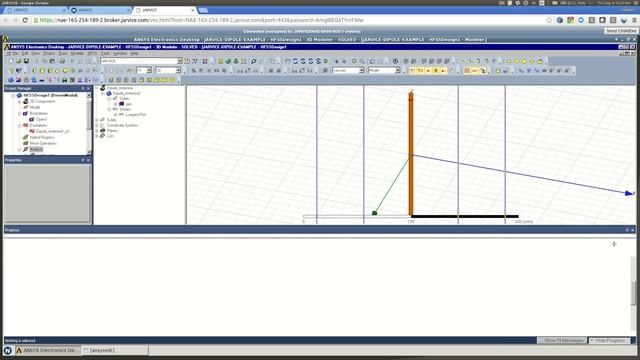Viewport: 640px width, 360px height.
Task: Open the HFSS menu
Action: (92, 53)
